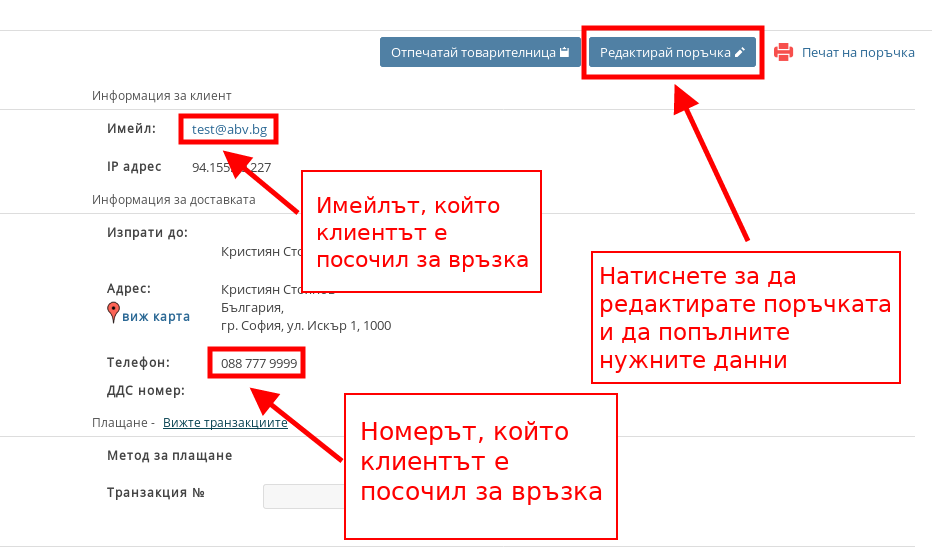The image size is (932, 553).
Task: Follow the Вижте транзакциите link
Action: (x=225, y=423)
